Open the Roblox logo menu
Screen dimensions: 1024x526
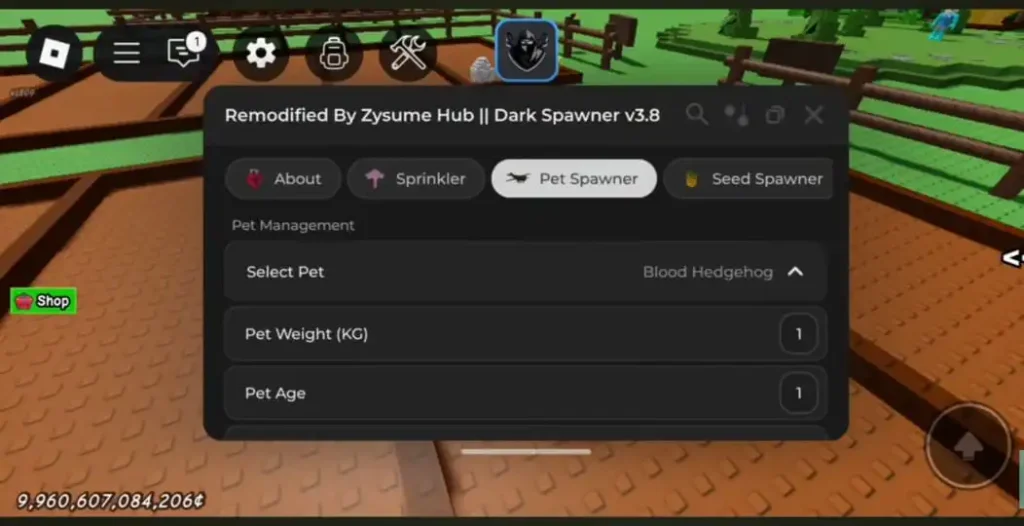[x=54, y=53]
